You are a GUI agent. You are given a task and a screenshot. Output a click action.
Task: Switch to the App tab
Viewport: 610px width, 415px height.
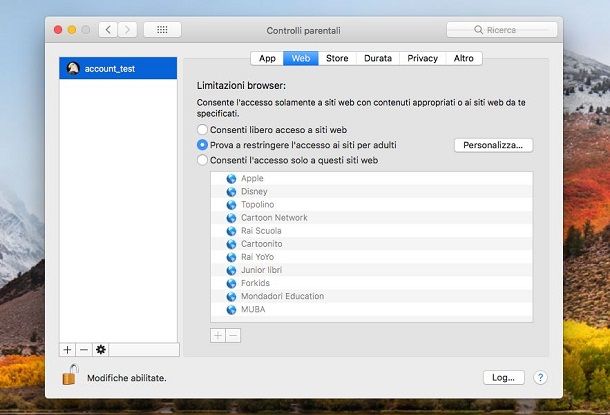pos(267,58)
